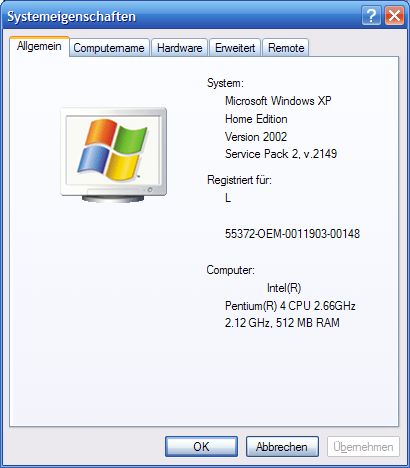
Task: Click the Pentium(R) 4 CPU 2.66GHz line
Action: coord(290,306)
